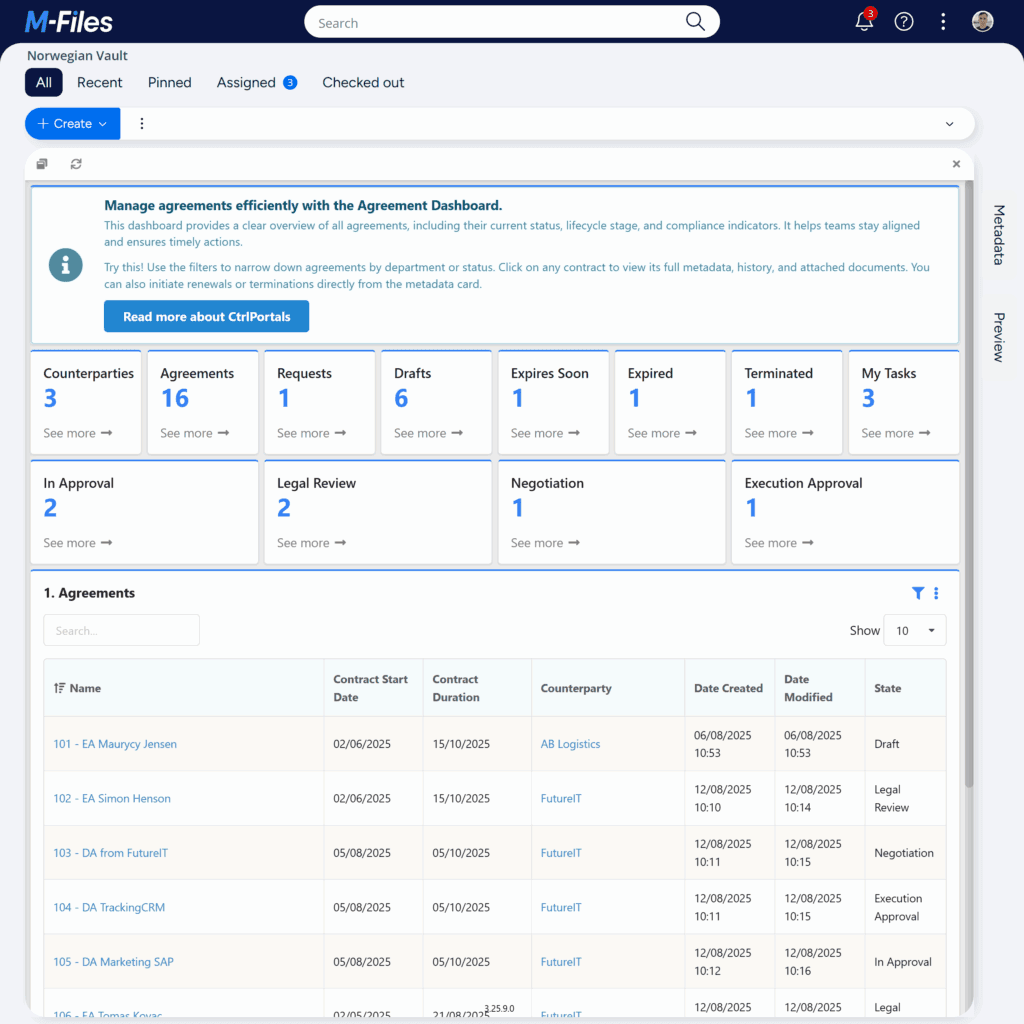
Task: Click the search magnifier icon
Action: 695,22
